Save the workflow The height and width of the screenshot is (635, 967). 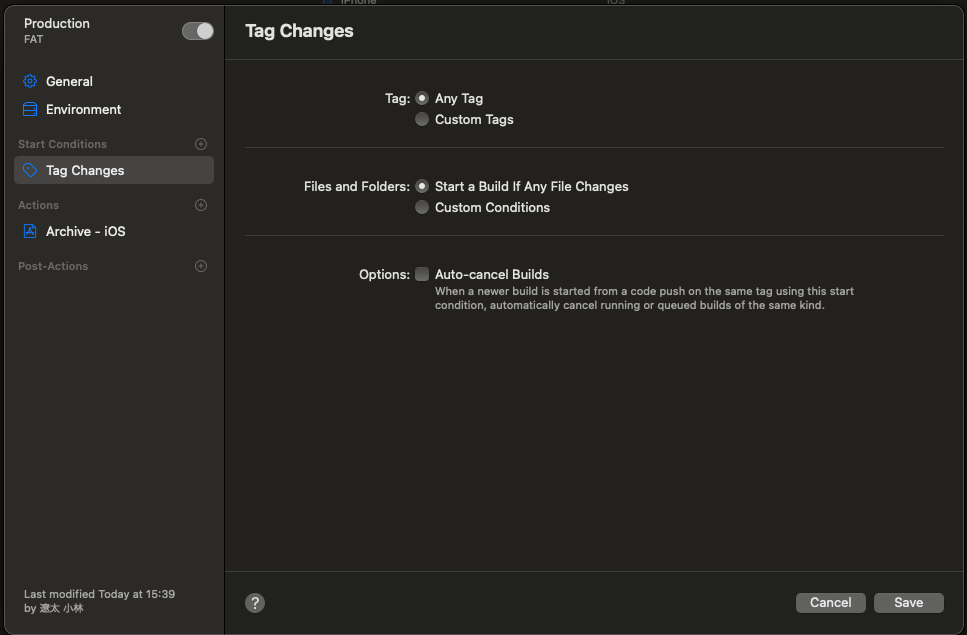(908, 603)
